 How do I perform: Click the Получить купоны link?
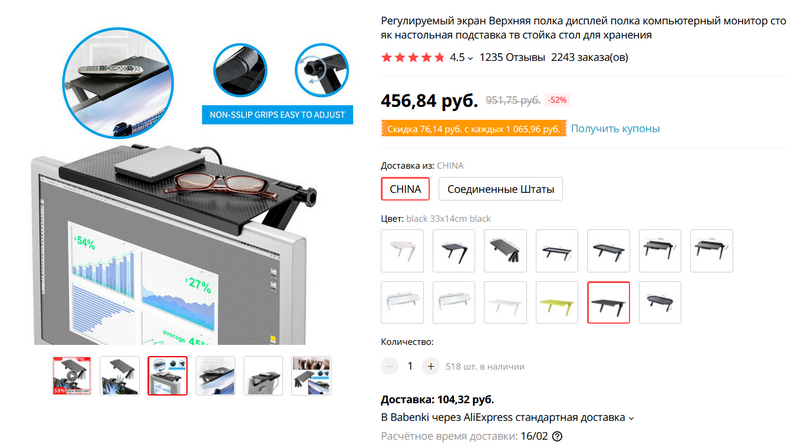point(615,129)
